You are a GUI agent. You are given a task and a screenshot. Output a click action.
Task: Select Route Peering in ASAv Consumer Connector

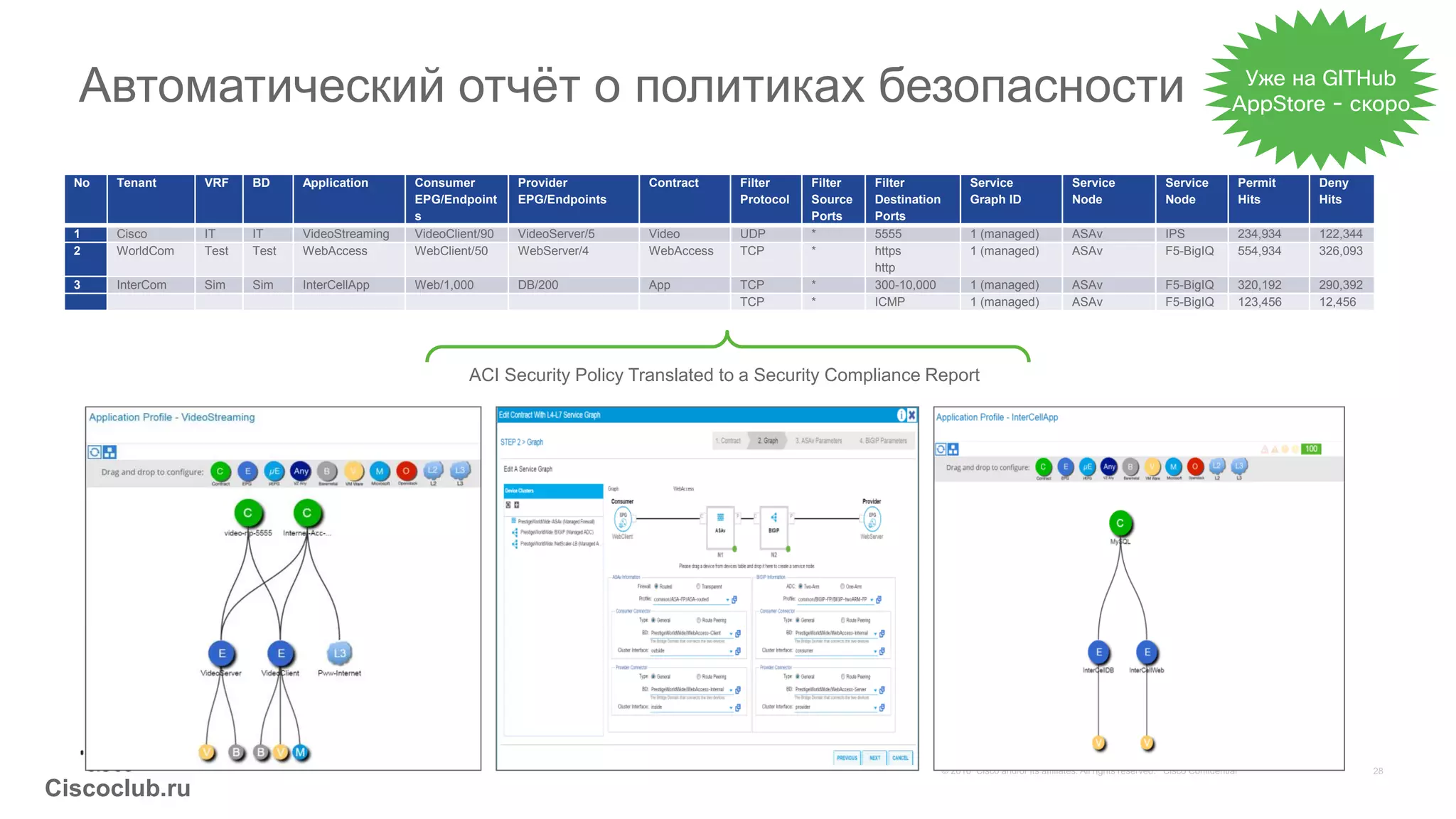click(x=699, y=620)
